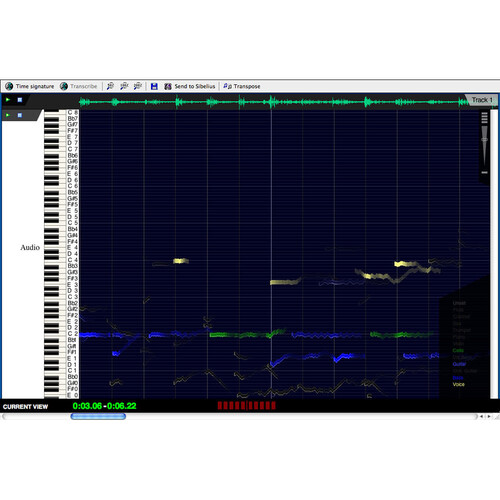Stop the Audio piano-roll track
Viewport: 500px width, 500px height.
coord(20,115)
